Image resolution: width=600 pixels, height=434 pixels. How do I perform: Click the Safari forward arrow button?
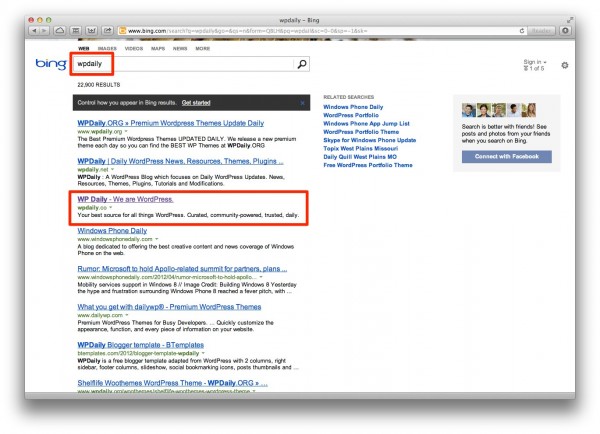point(44,31)
